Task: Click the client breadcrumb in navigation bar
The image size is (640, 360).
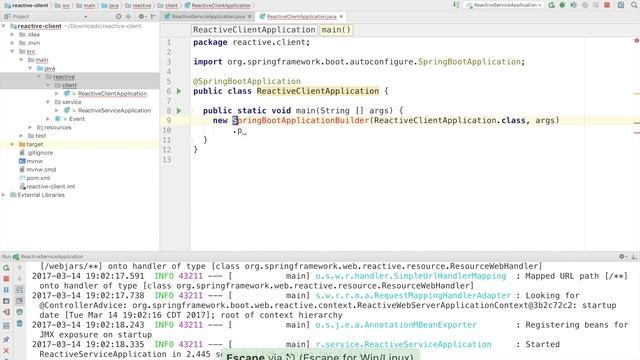Action: click(x=167, y=5)
